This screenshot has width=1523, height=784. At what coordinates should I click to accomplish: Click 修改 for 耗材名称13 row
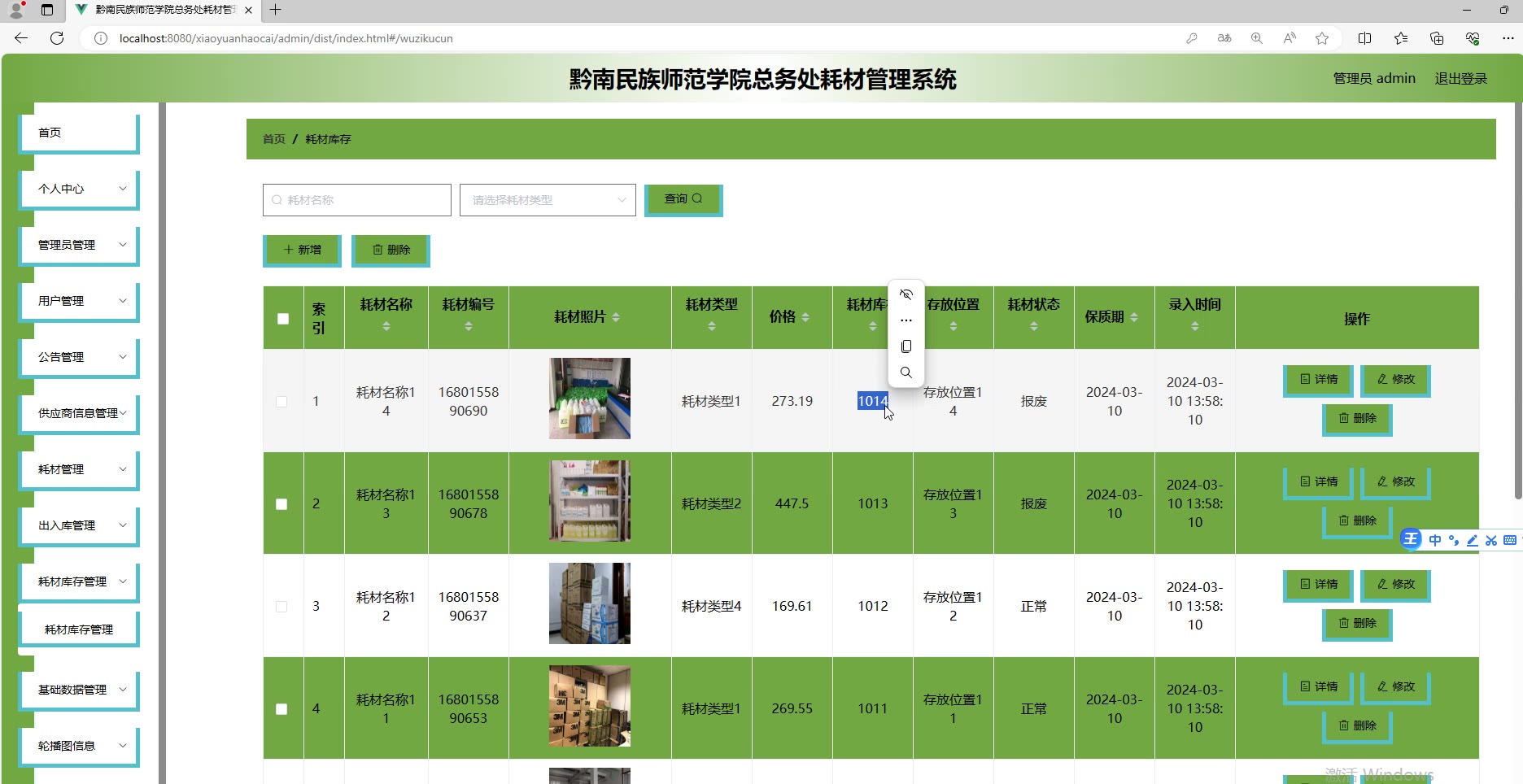(x=1395, y=482)
